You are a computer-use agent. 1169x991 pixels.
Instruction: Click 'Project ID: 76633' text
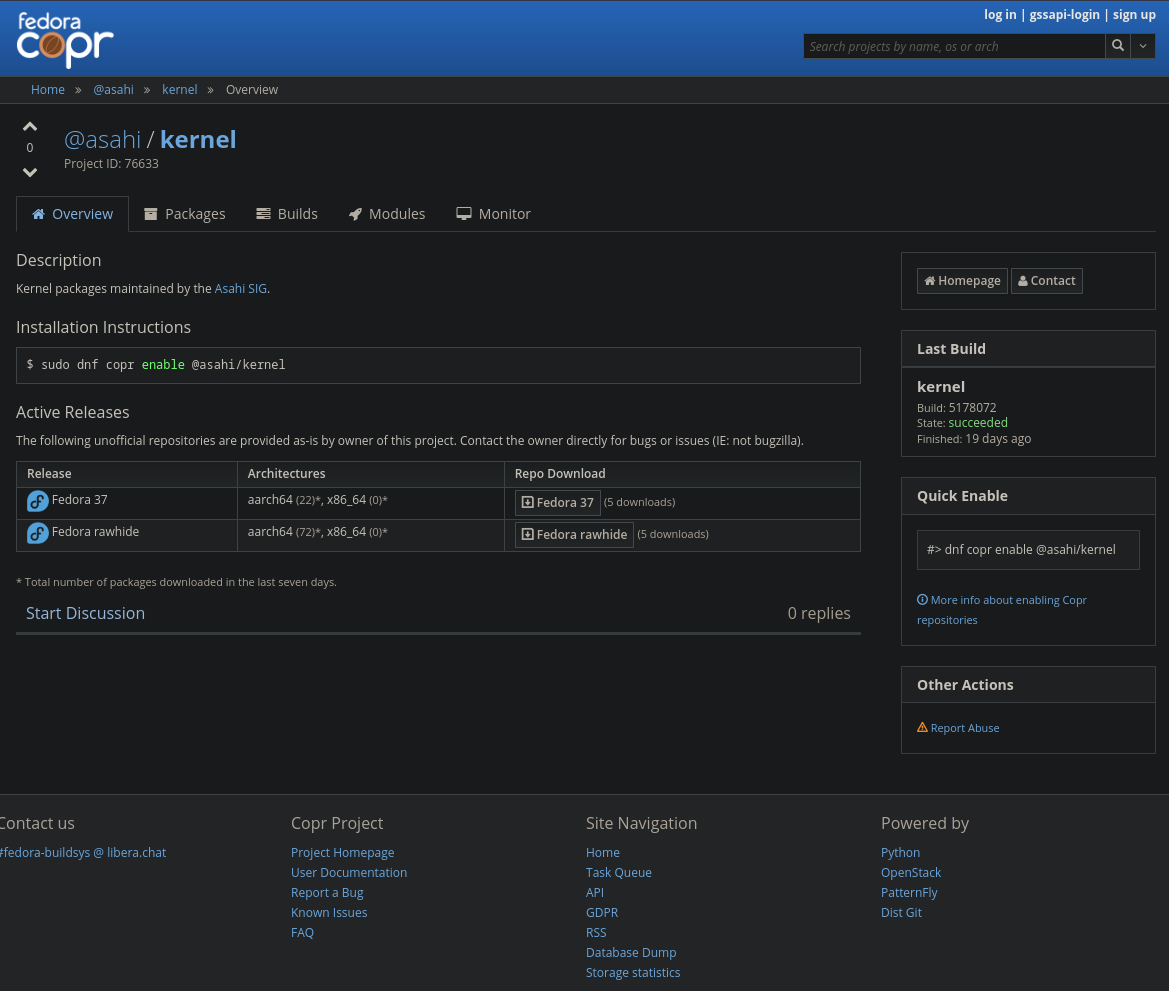(x=111, y=164)
